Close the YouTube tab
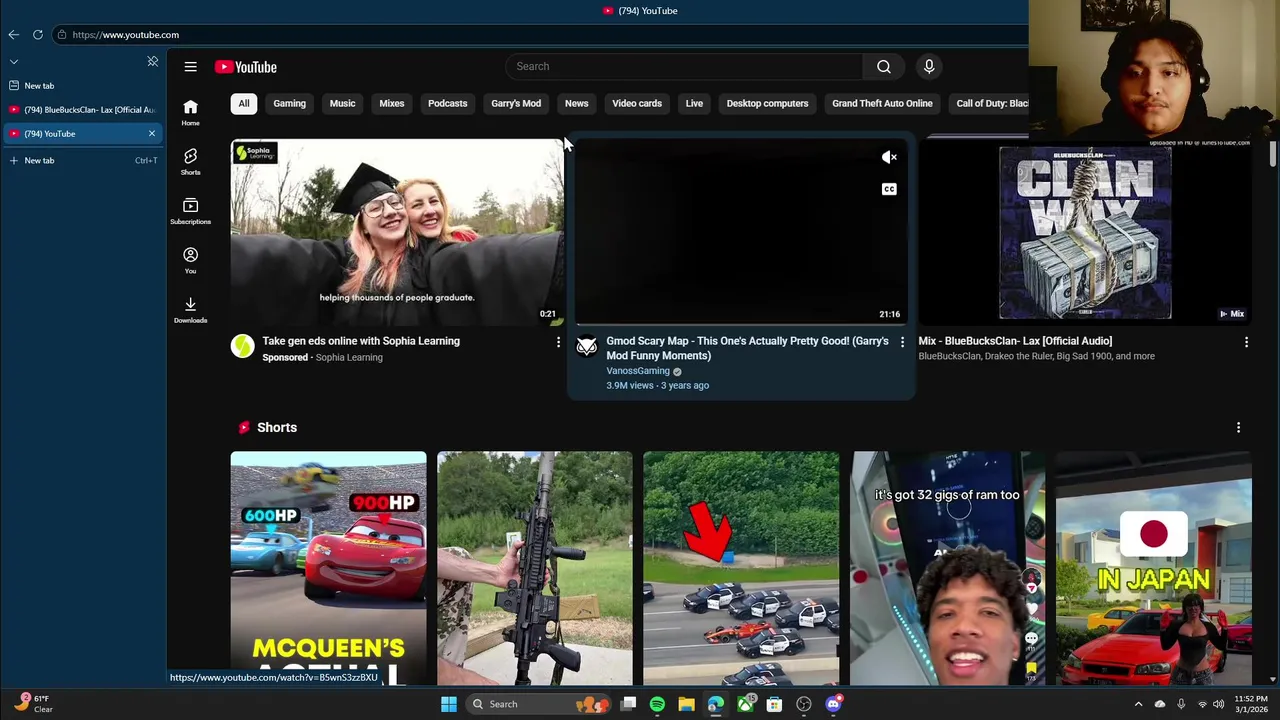The height and width of the screenshot is (720, 1280). click(152, 133)
